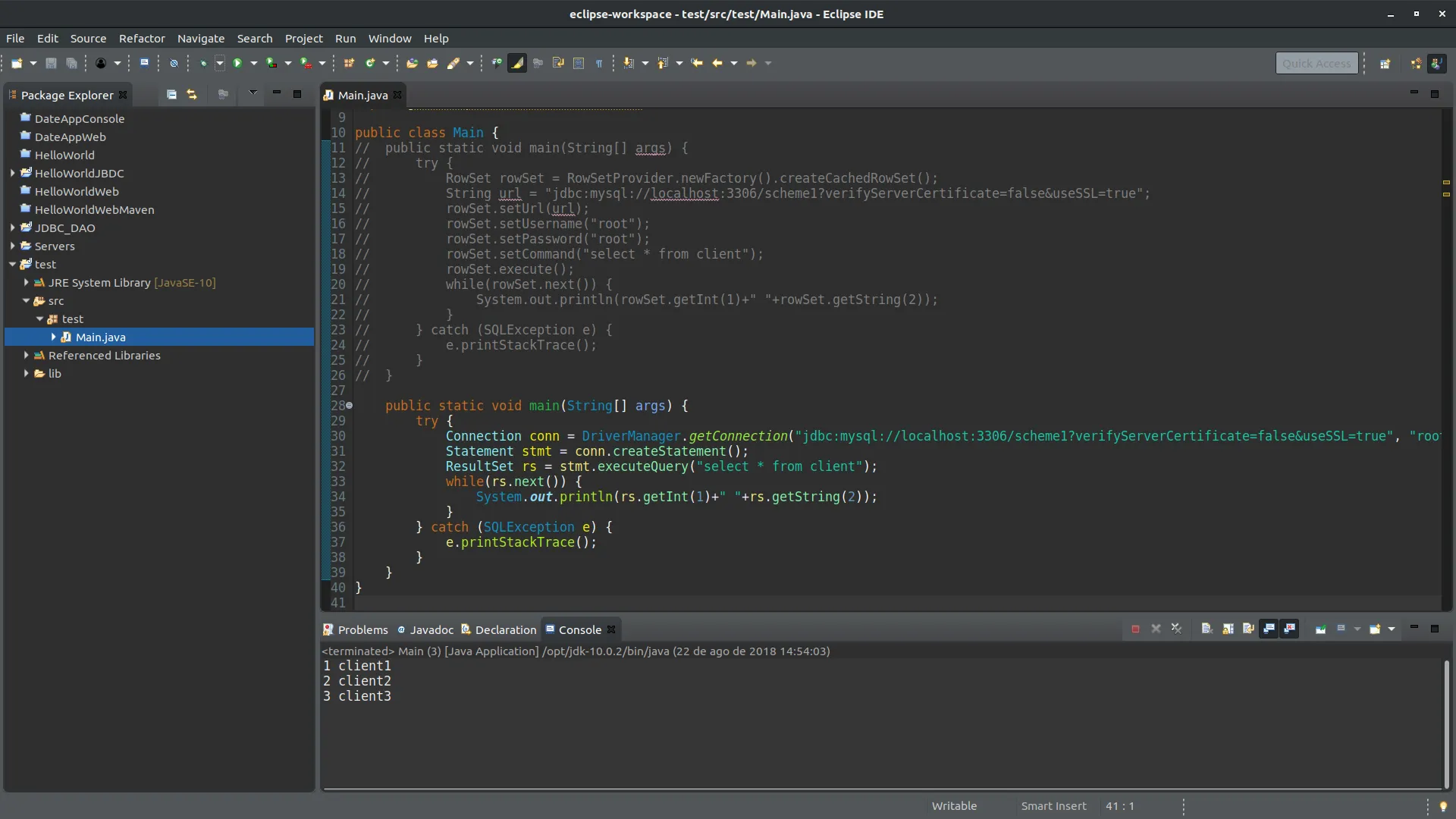Screen dimensions: 1456x819
Task: Expand the HelloWorldJBDC project node
Action: point(13,174)
